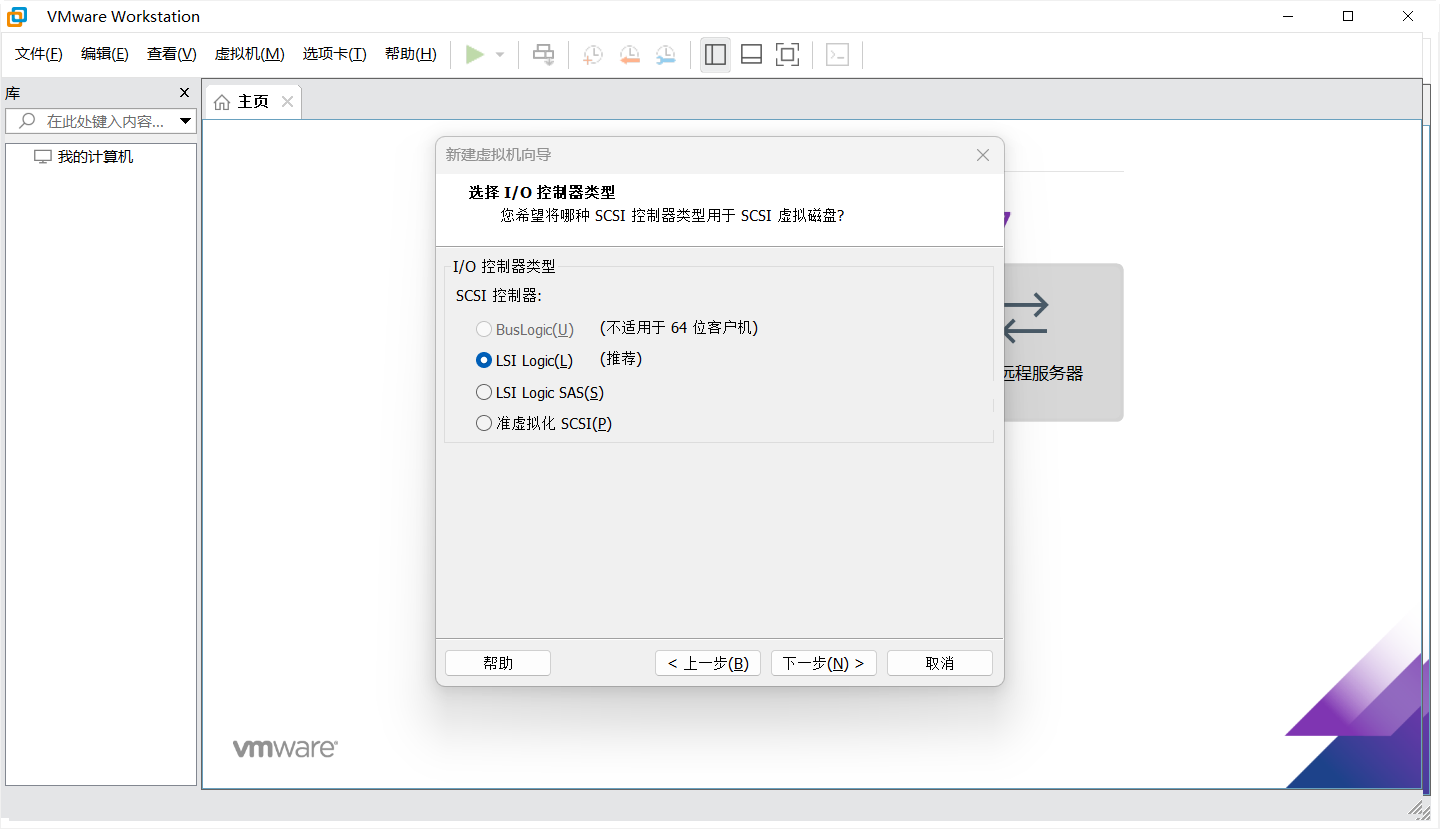Enter full screen mode icon

tap(788, 55)
